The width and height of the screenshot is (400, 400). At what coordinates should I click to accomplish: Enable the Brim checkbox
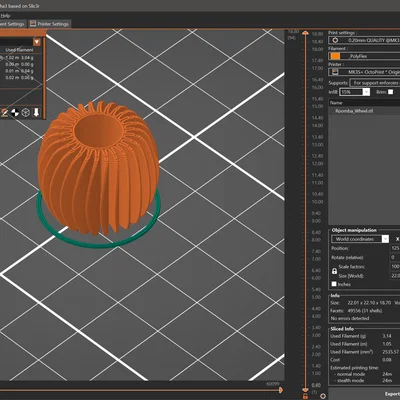[390, 92]
